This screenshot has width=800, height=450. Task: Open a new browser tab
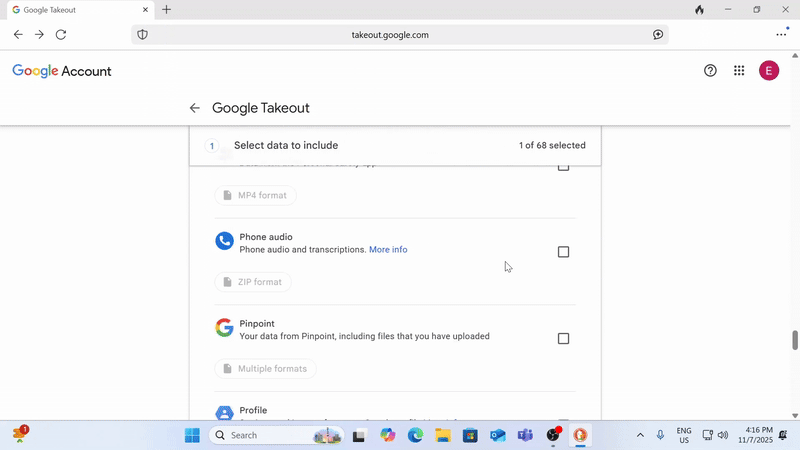coord(166,10)
